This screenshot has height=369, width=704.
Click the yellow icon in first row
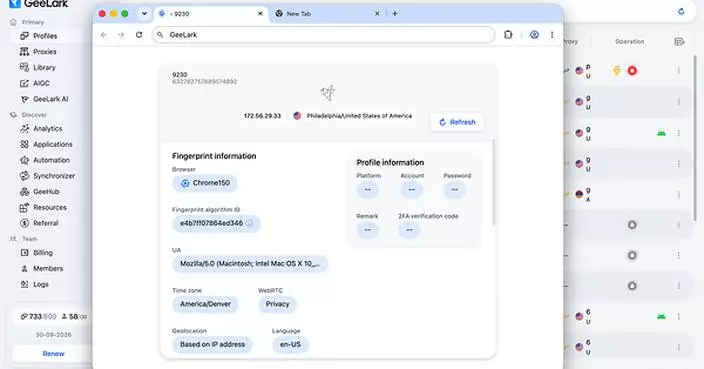pos(617,70)
